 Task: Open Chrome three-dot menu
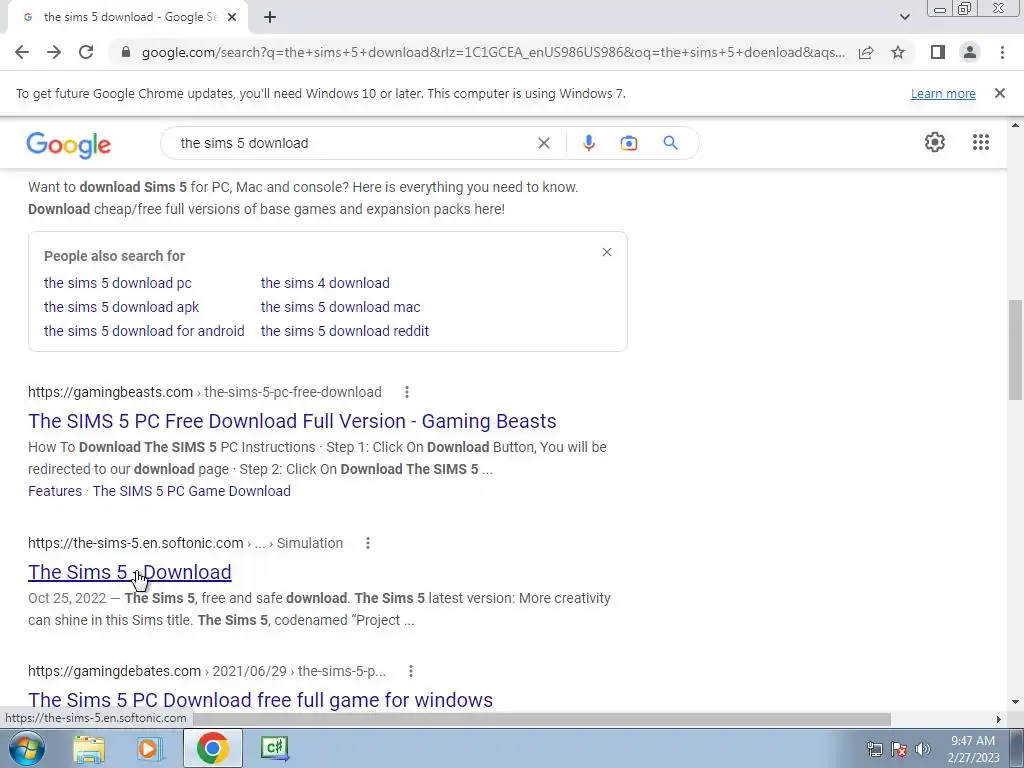(x=1002, y=52)
